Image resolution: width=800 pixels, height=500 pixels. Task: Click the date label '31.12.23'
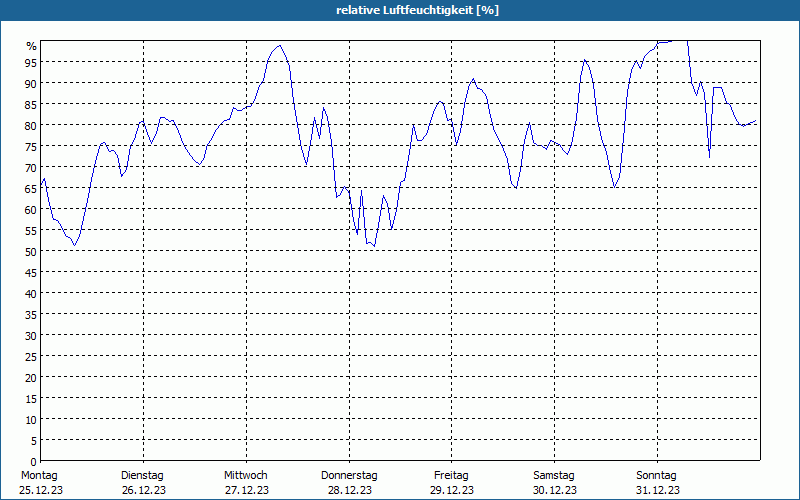click(x=657, y=491)
